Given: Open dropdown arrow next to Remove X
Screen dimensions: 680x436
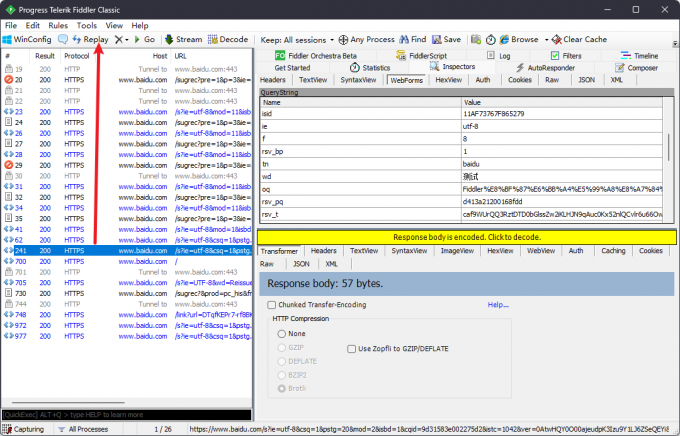Looking at the screenshot, I should coord(127,40).
